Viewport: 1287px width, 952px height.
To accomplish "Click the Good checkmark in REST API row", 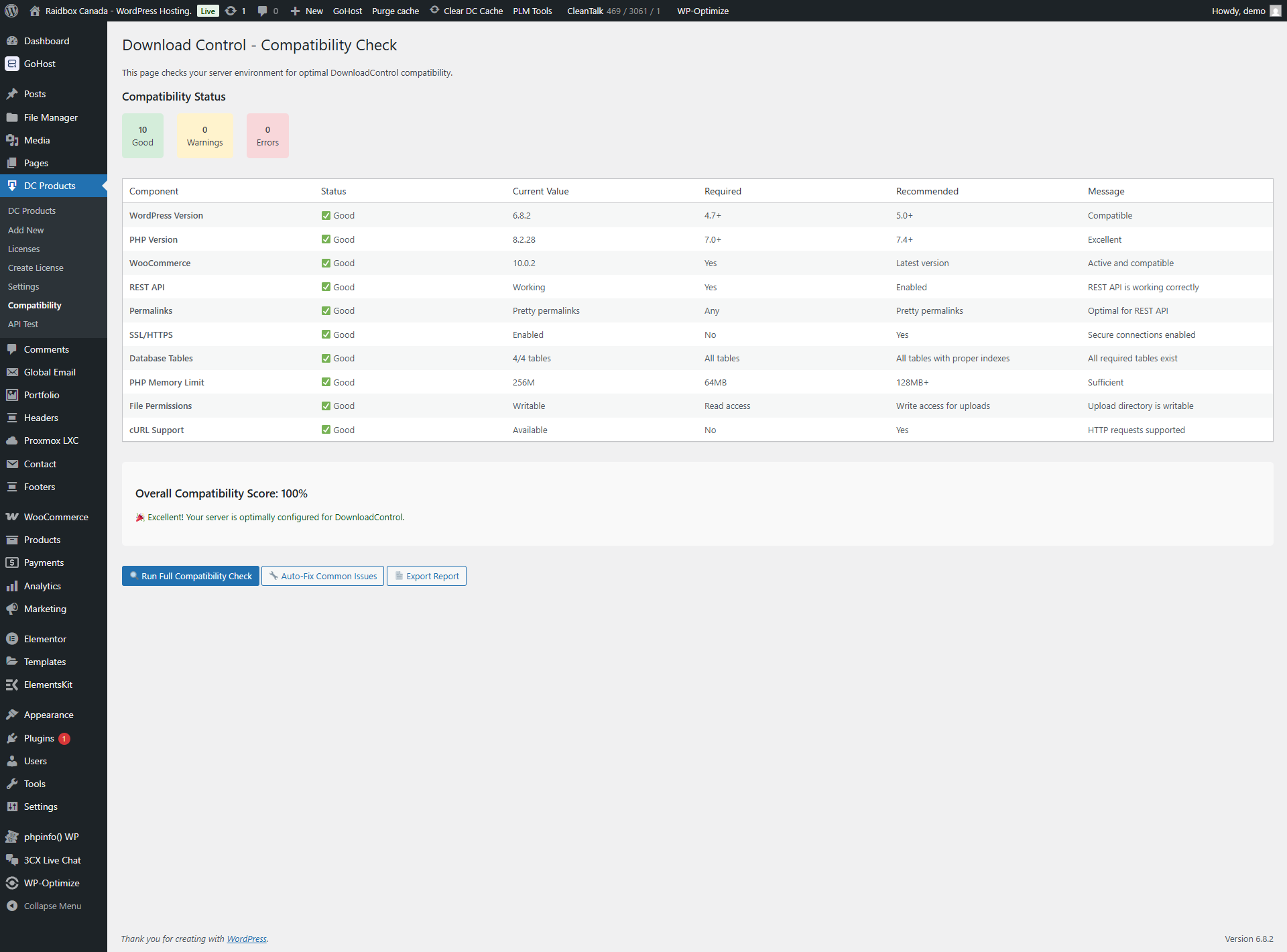I will click(326, 287).
